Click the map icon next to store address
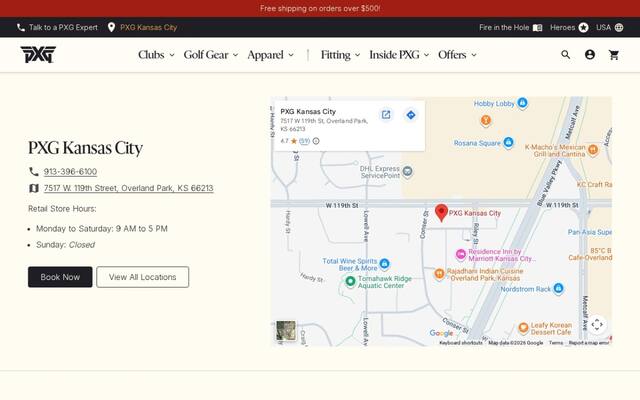 [x=34, y=188]
